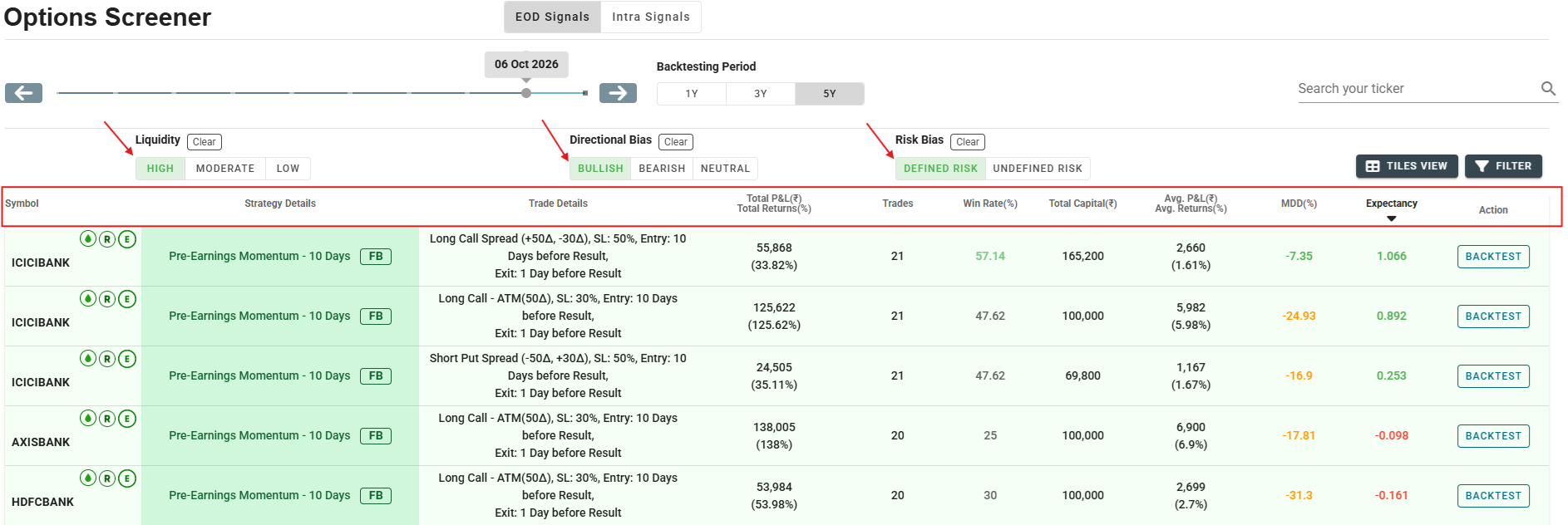Click E icon in ICICIBANK Short Put Spread row
1568x525 pixels.
[127, 359]
